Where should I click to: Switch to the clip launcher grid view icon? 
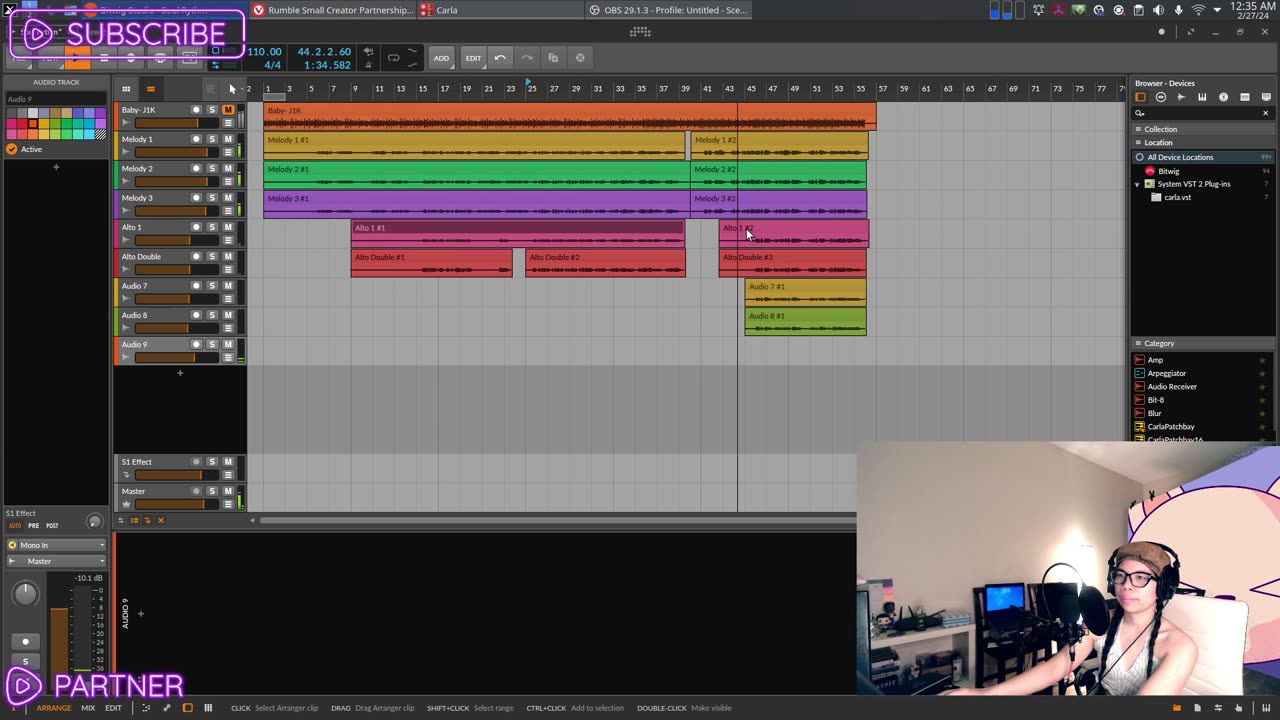[126, 89]
